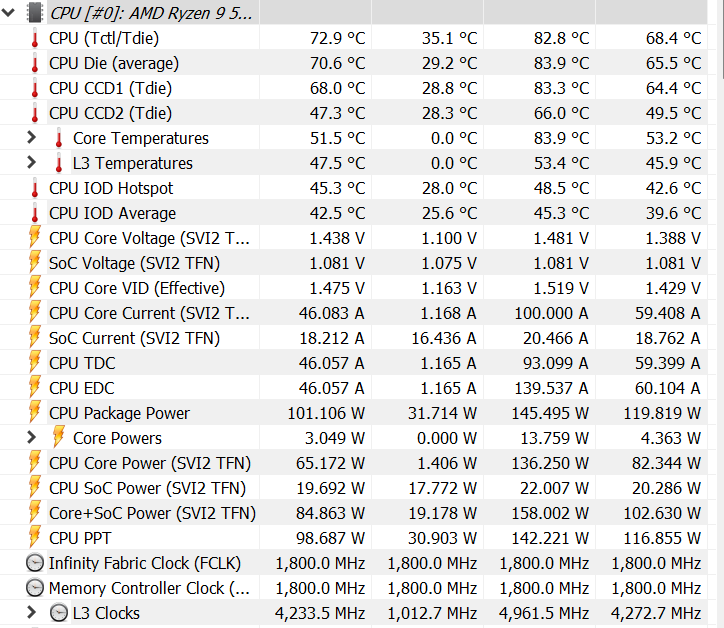Click the vertical scrollbar at right edge
Viewport: 724px width, 628px height.
point(721,42)
